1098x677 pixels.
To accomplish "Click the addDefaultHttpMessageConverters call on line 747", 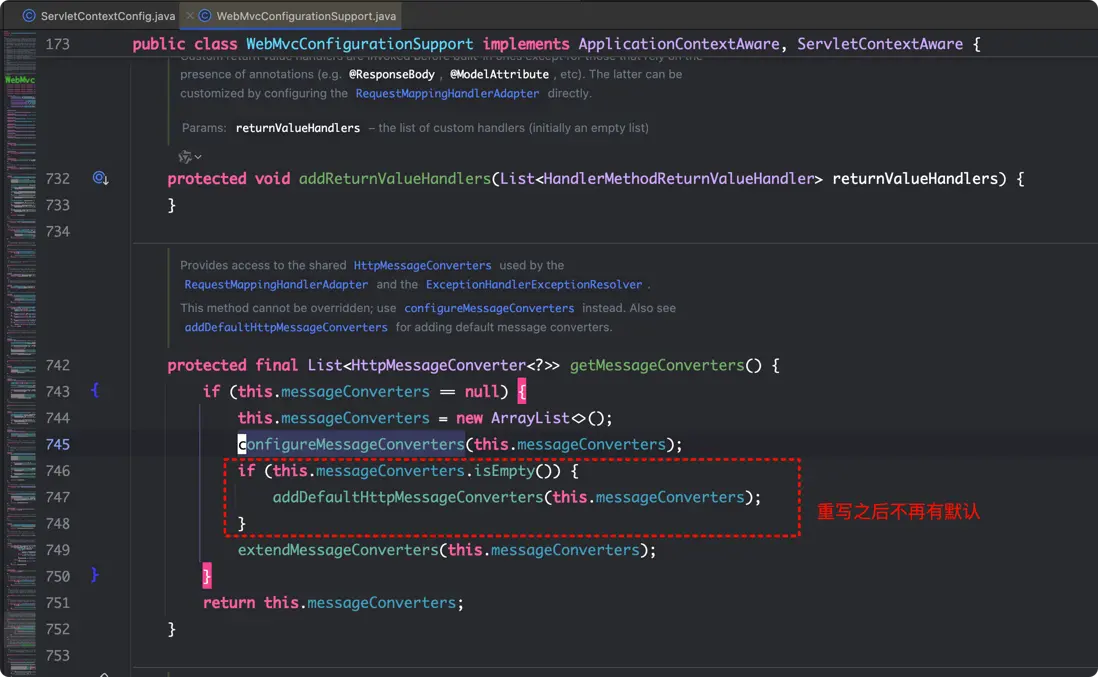I will pos(408,497).
